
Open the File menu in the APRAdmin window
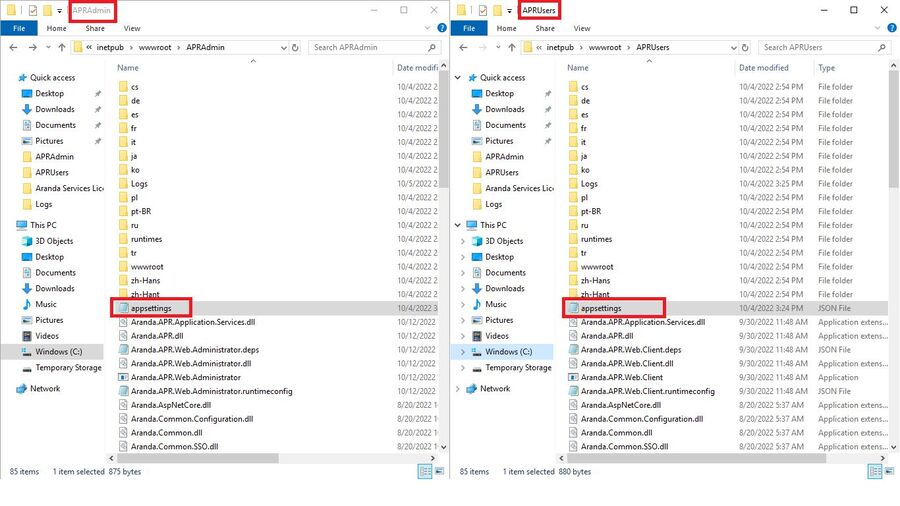click(x=18, y=28)
